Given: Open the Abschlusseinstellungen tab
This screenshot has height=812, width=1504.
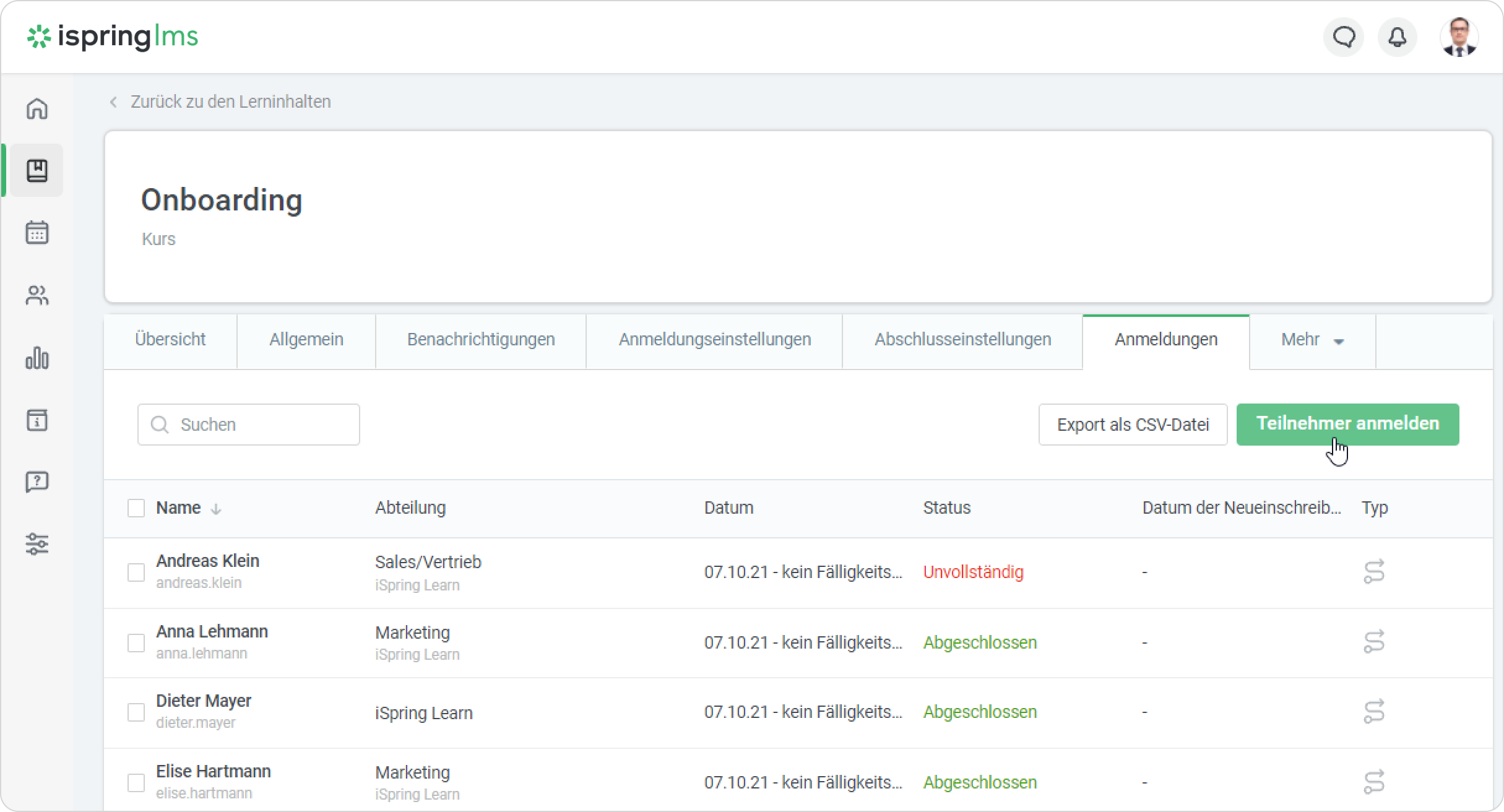Looking at the screenshot, I should click(x=962, y=340).
